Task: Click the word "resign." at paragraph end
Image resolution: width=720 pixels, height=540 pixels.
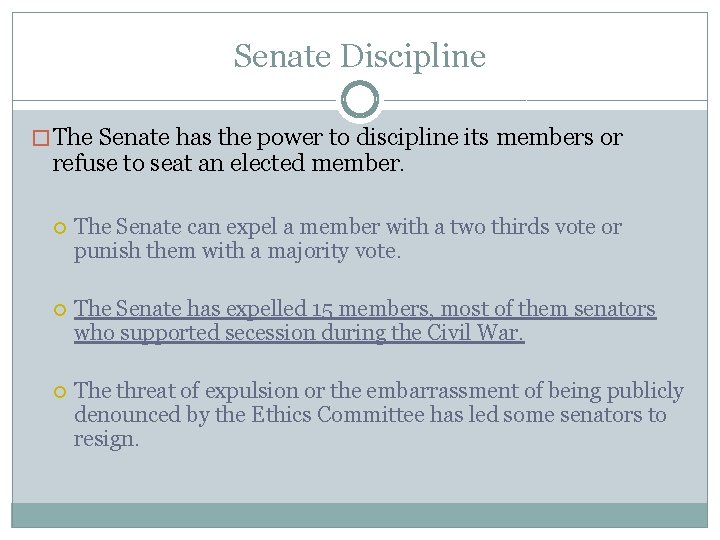Action: 106,439
